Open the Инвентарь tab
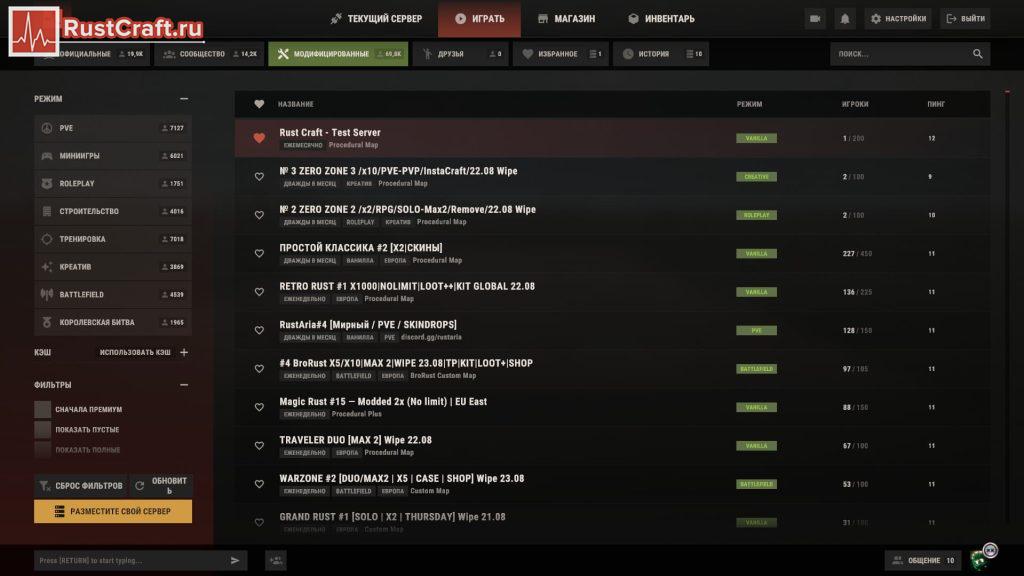 pos(661,19)
